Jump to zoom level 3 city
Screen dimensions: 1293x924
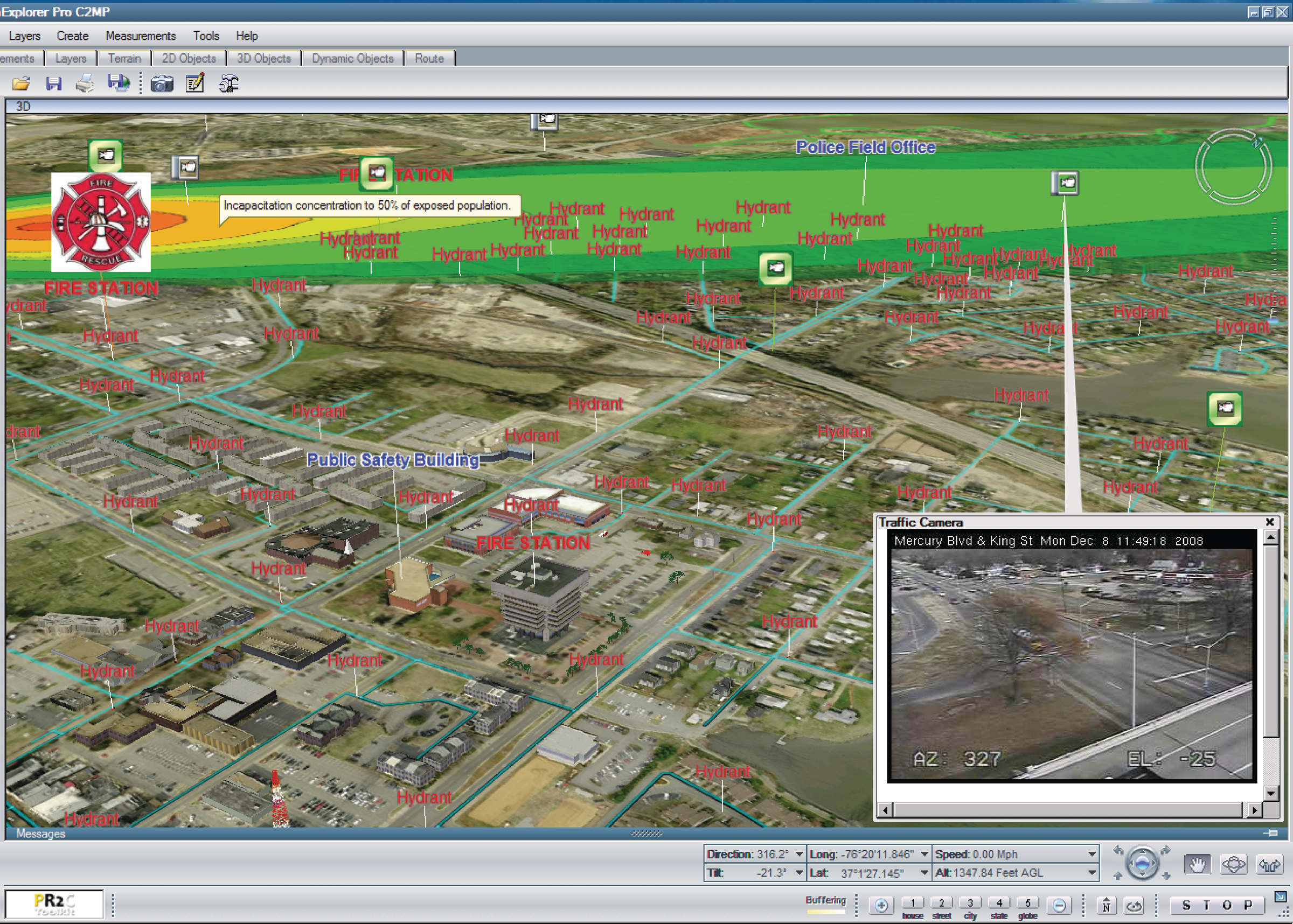point(970,903)
